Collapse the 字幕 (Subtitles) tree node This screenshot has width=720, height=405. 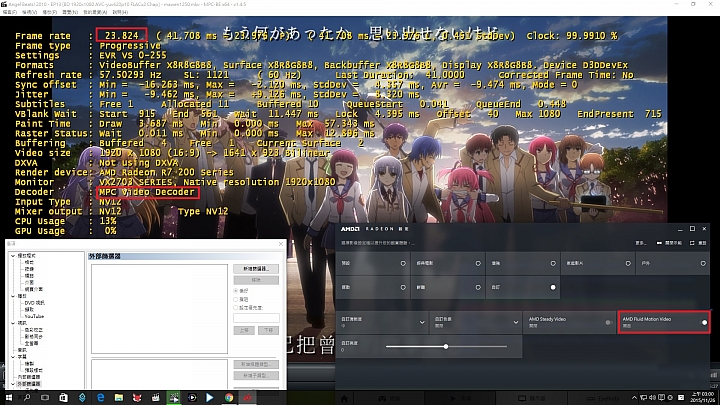click(13, 357)
